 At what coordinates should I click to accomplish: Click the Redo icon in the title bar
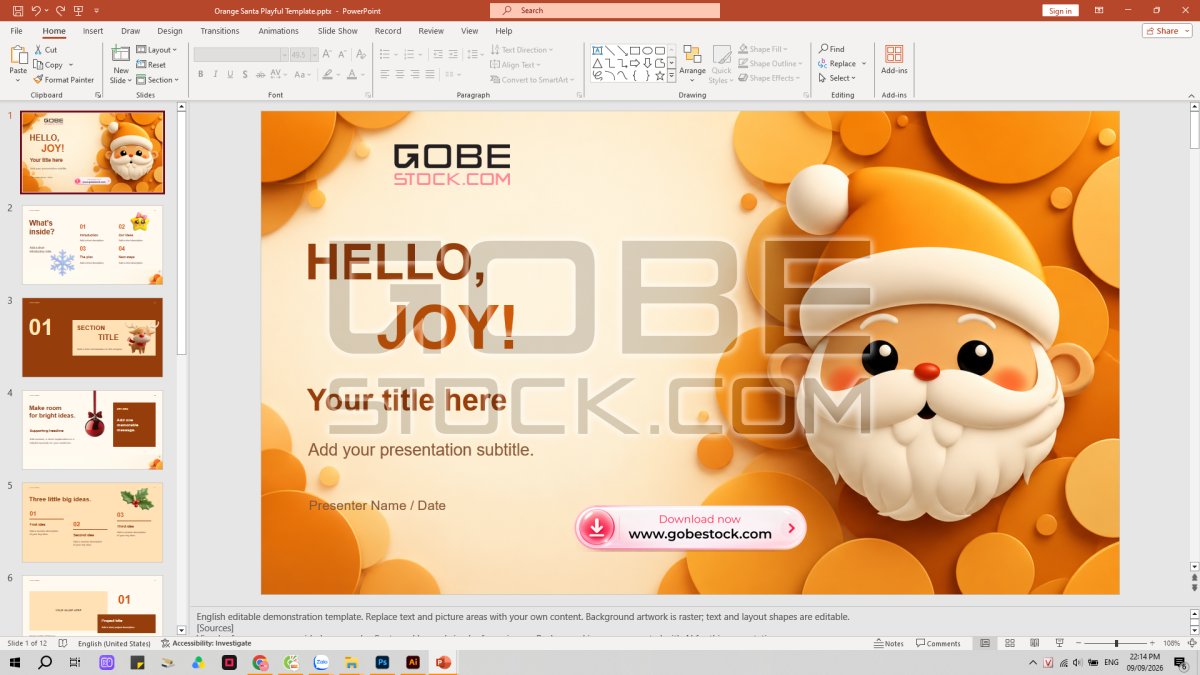(60, 10)
